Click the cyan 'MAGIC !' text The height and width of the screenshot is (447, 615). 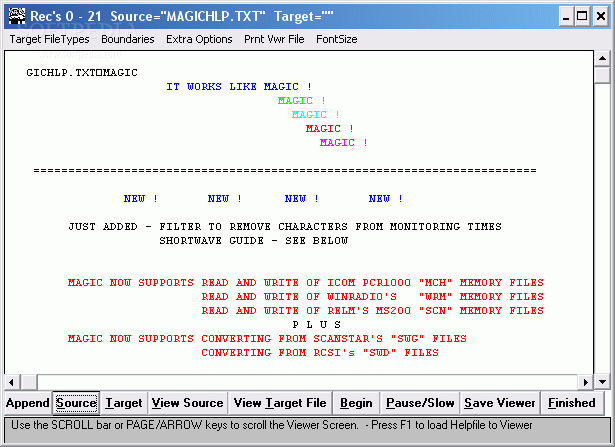coord(315,114)
